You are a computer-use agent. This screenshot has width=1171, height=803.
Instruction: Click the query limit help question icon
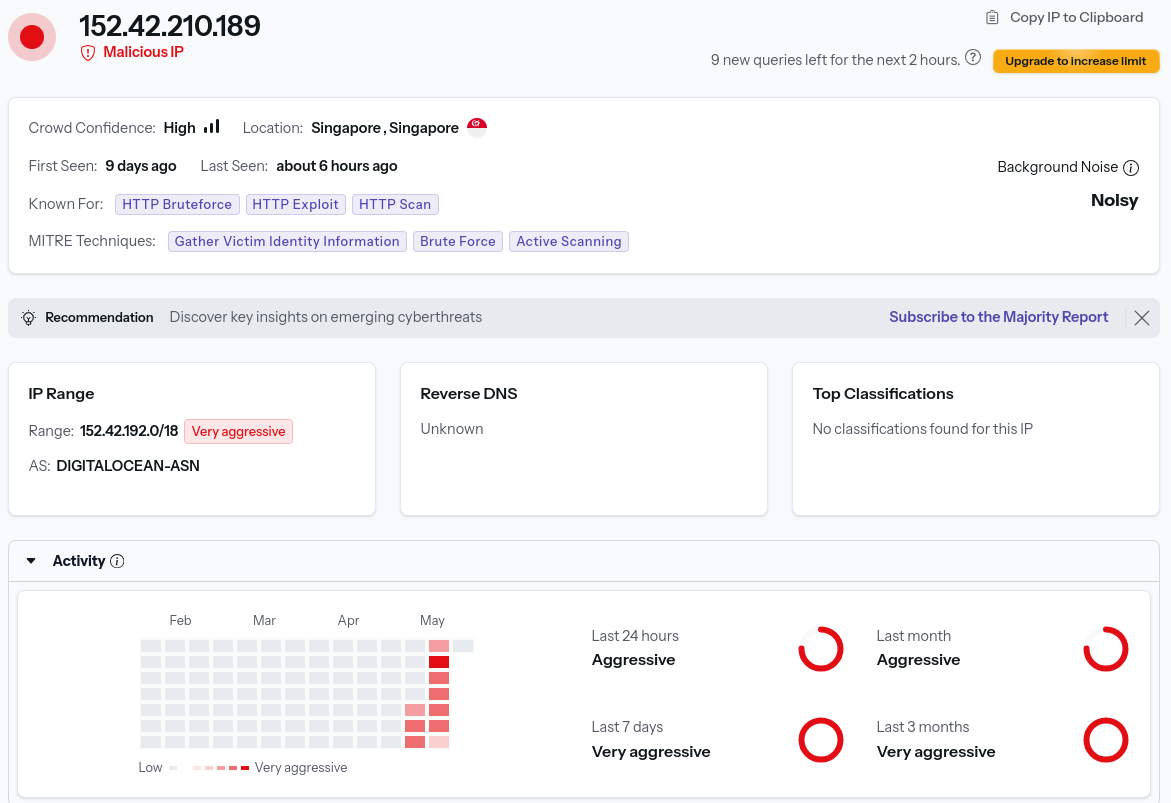click(x=972, y=58)
